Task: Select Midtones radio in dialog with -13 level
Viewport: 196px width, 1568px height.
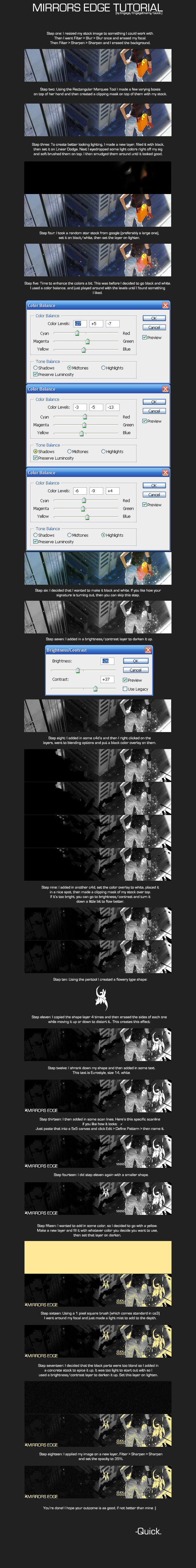Action: 78,452
